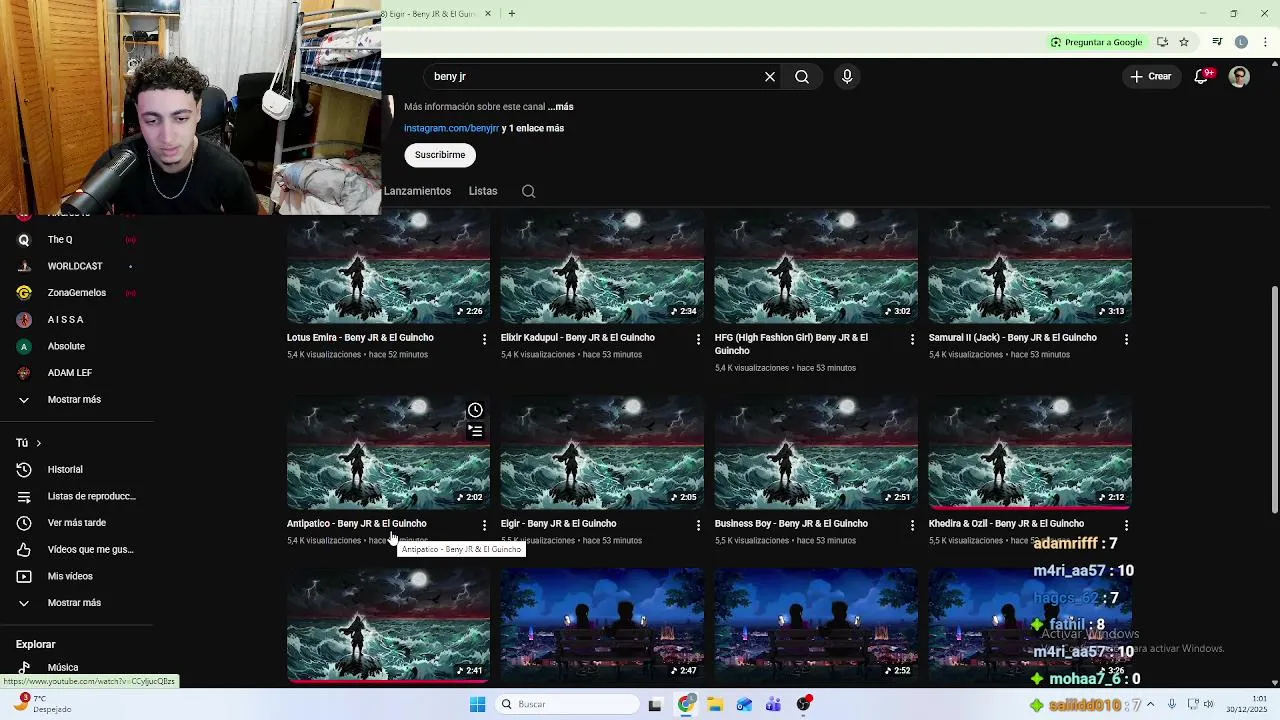
Task: Open a new browser tab
Action: tap(511, 14)
